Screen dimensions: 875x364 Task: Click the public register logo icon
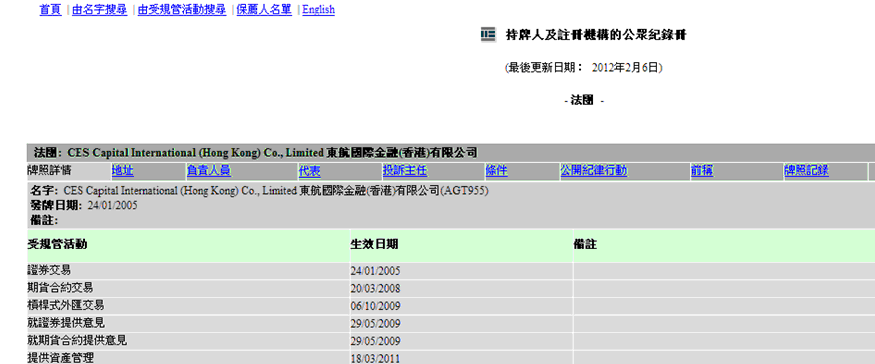pyautogui.click(x=488, y=35)
